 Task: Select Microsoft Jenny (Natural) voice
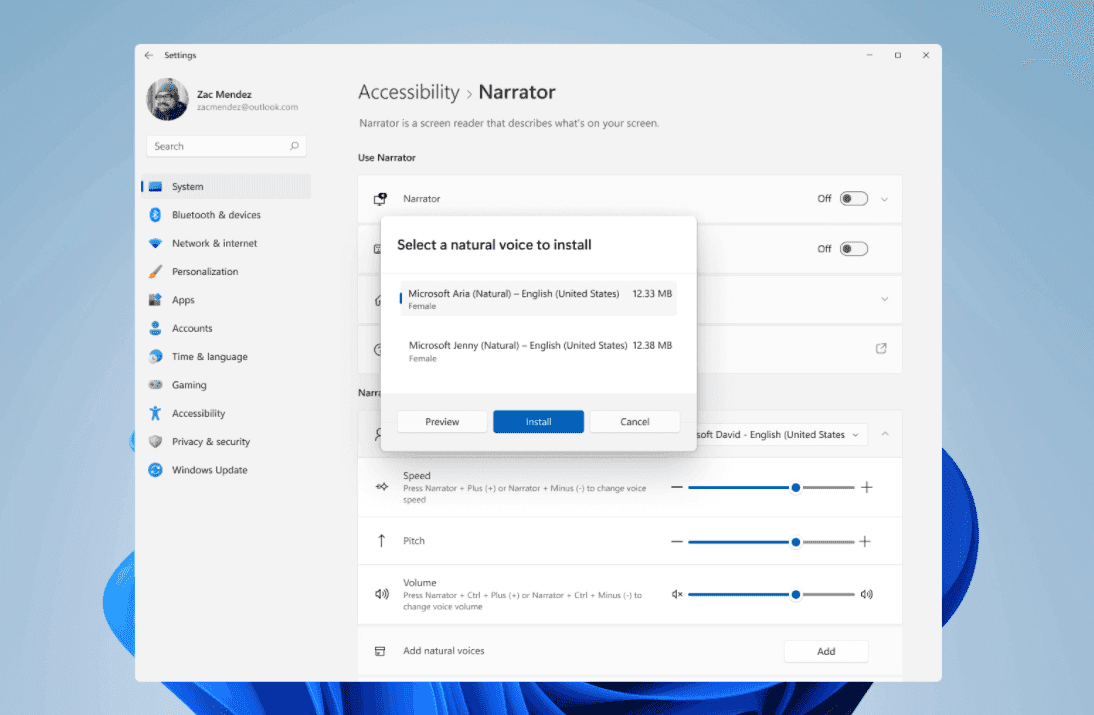click(x=538, y=351)
